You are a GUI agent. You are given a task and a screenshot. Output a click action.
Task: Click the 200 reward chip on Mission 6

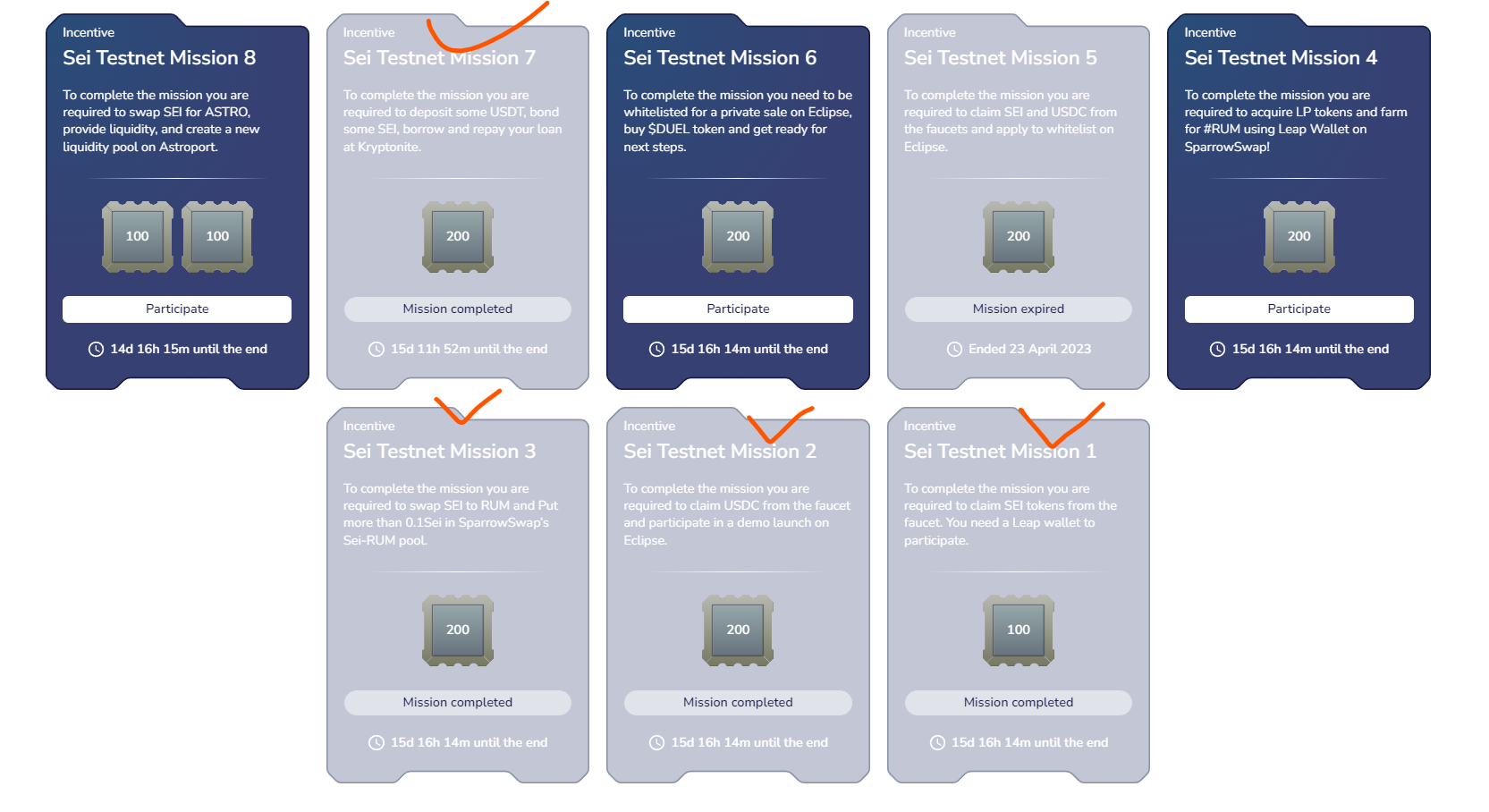(738, 237)
